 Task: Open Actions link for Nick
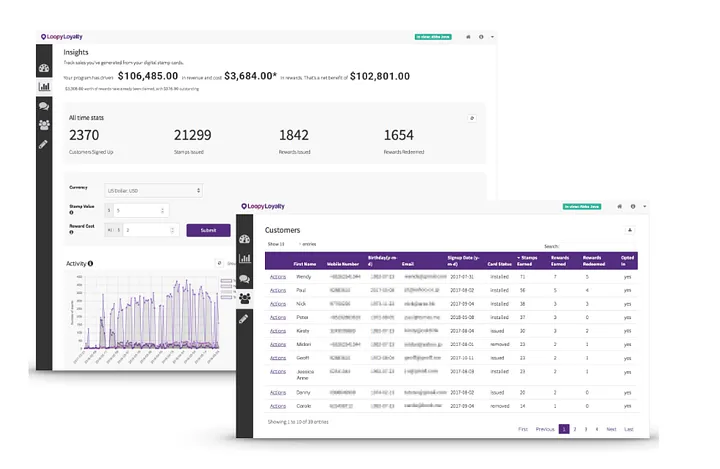[x=278, y=304]
